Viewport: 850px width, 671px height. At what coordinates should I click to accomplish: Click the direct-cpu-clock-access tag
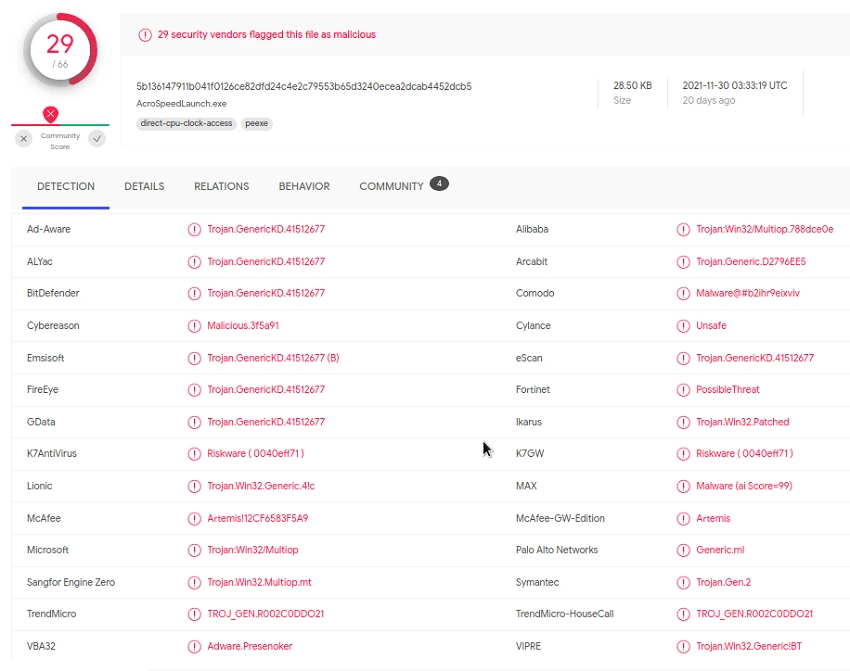click(x=187, y=124)
